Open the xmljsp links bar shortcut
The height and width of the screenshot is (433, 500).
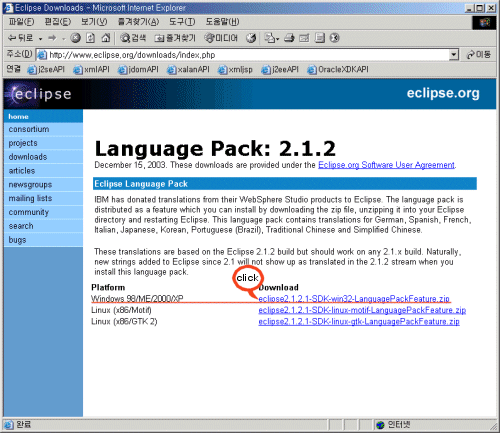point(235,69)
